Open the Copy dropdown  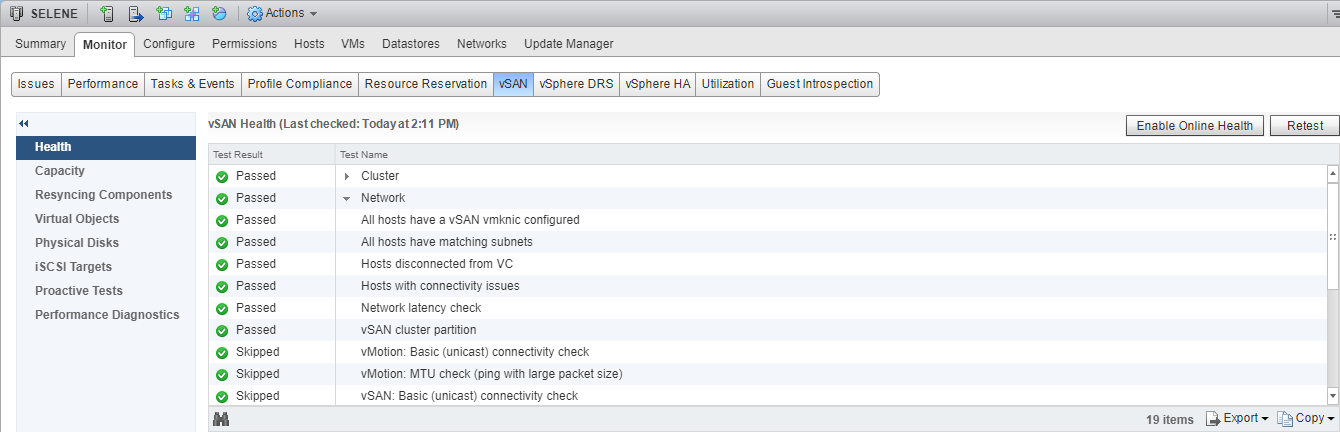click(1306, 418)
